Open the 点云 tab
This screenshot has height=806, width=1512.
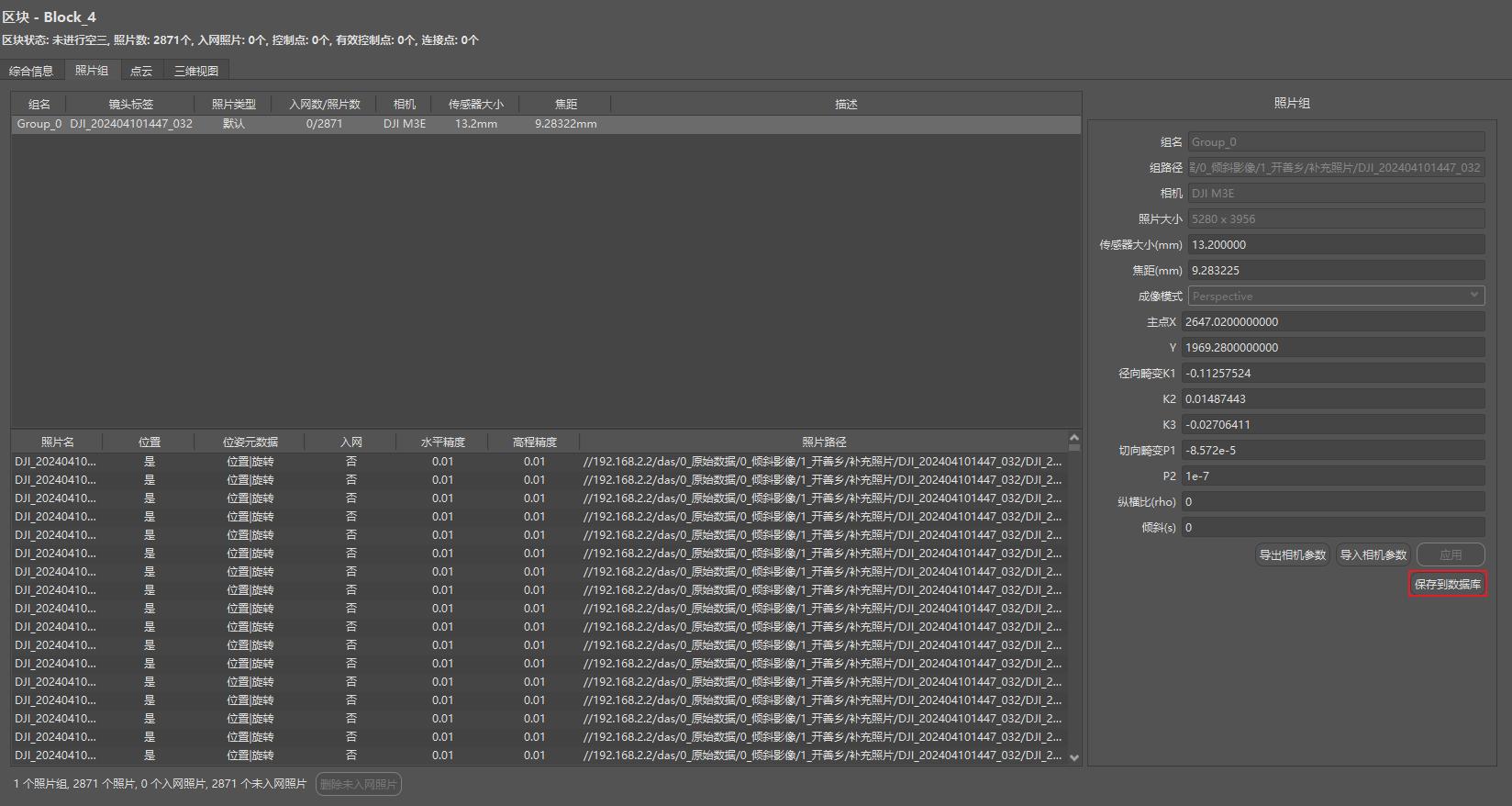point(141,71)
